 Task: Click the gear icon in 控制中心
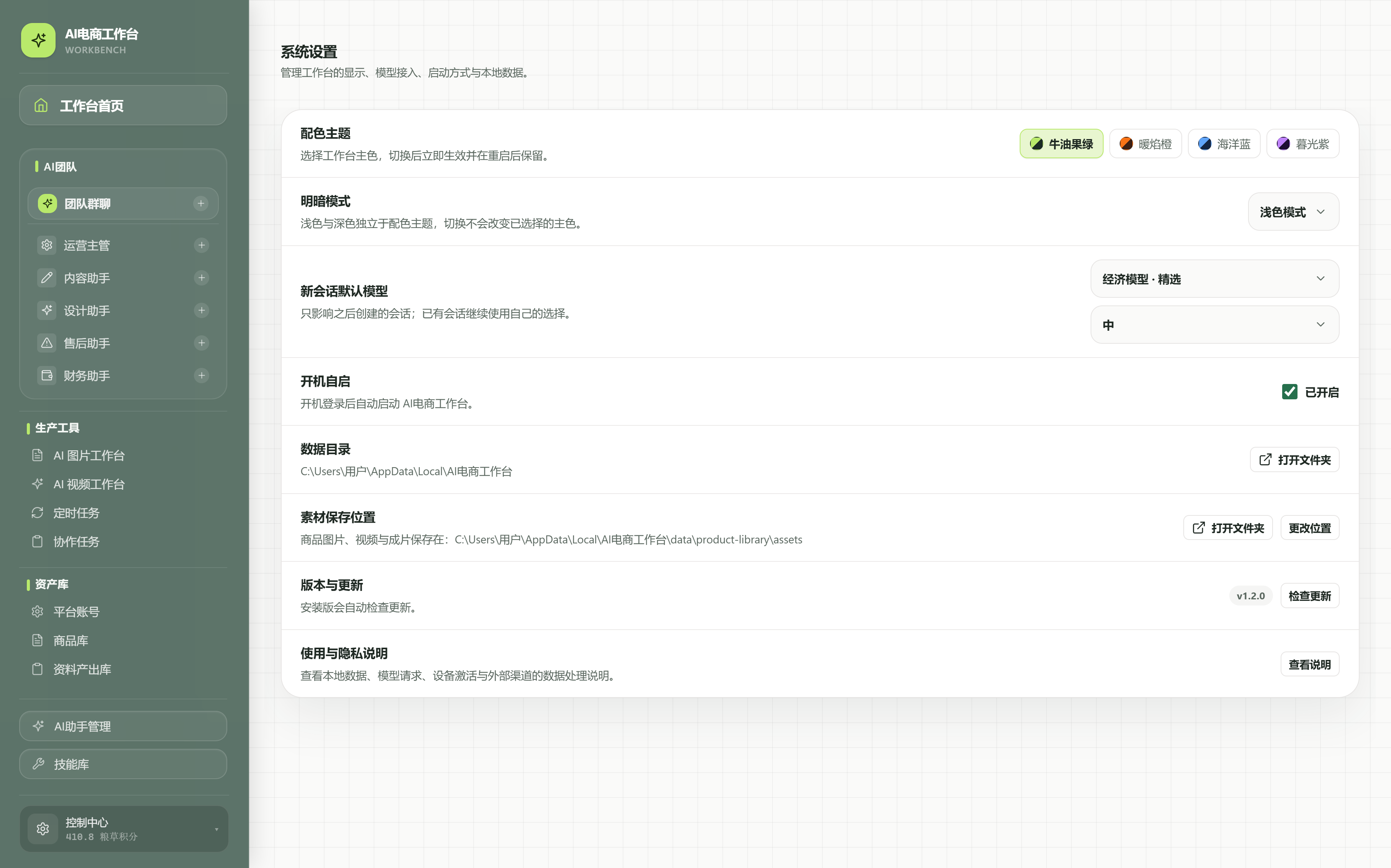click(x=43, y=829)
